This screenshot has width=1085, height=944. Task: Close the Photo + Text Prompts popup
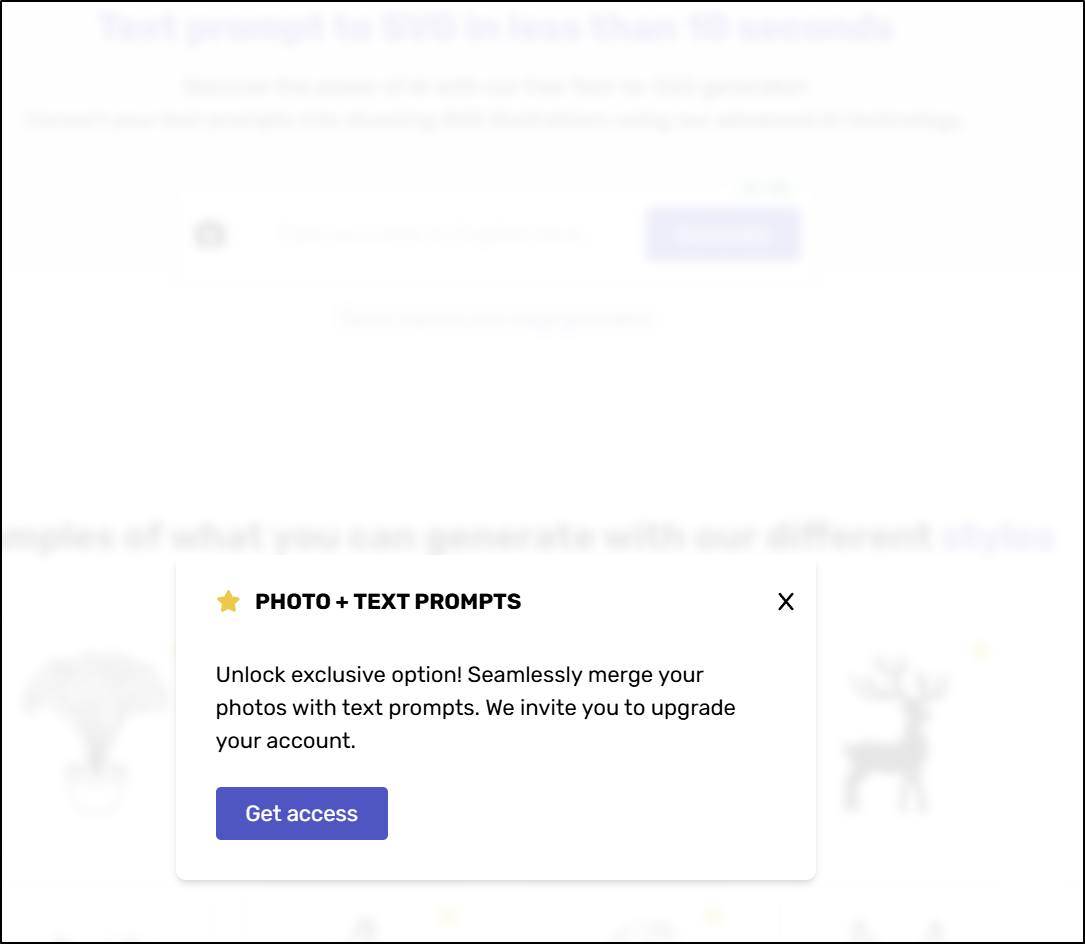click(x=785, y=601)
